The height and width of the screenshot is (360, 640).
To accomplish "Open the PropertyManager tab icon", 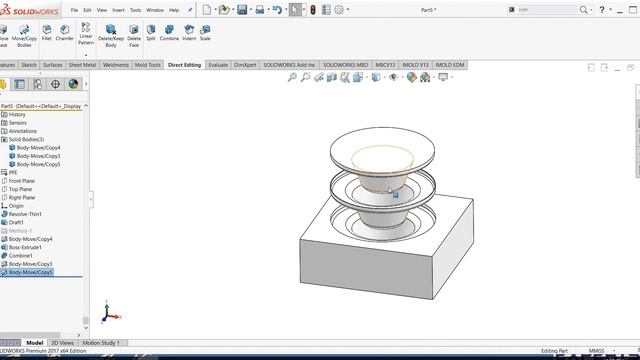I will [19, 84].
